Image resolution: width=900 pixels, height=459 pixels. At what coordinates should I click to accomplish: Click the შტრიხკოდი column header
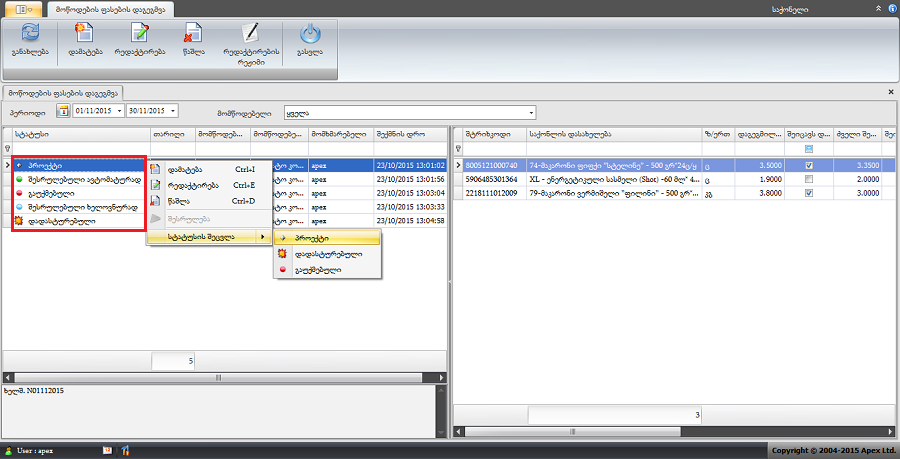[x=490, y=133]
